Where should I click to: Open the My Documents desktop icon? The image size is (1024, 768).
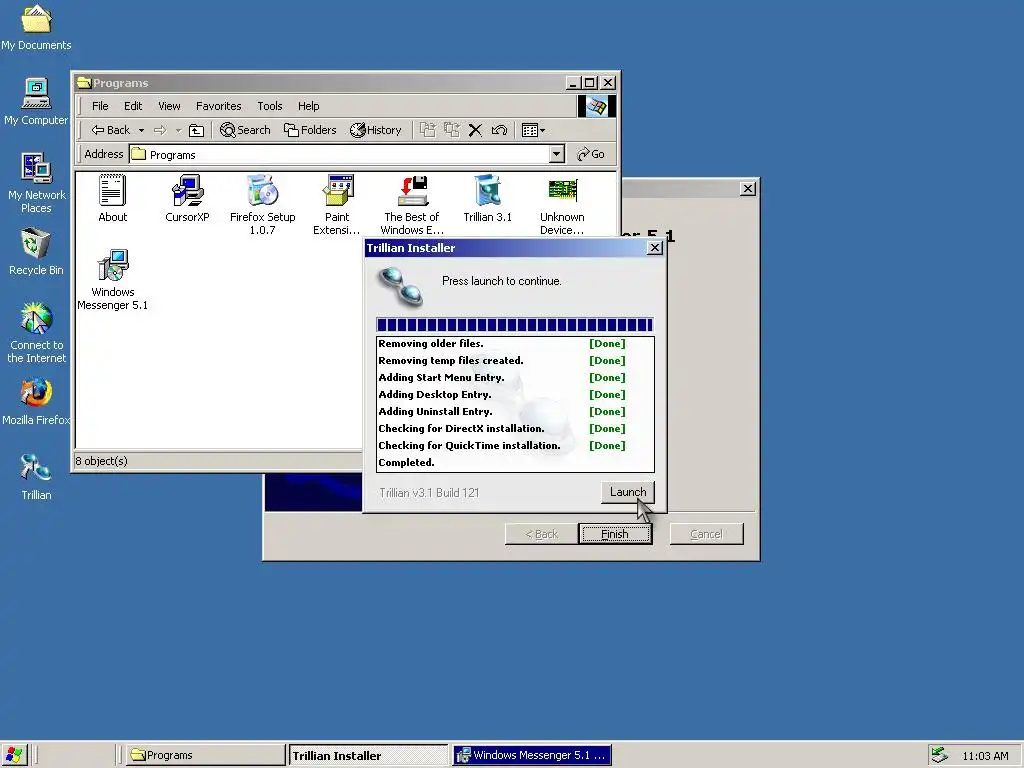point(36,27)
